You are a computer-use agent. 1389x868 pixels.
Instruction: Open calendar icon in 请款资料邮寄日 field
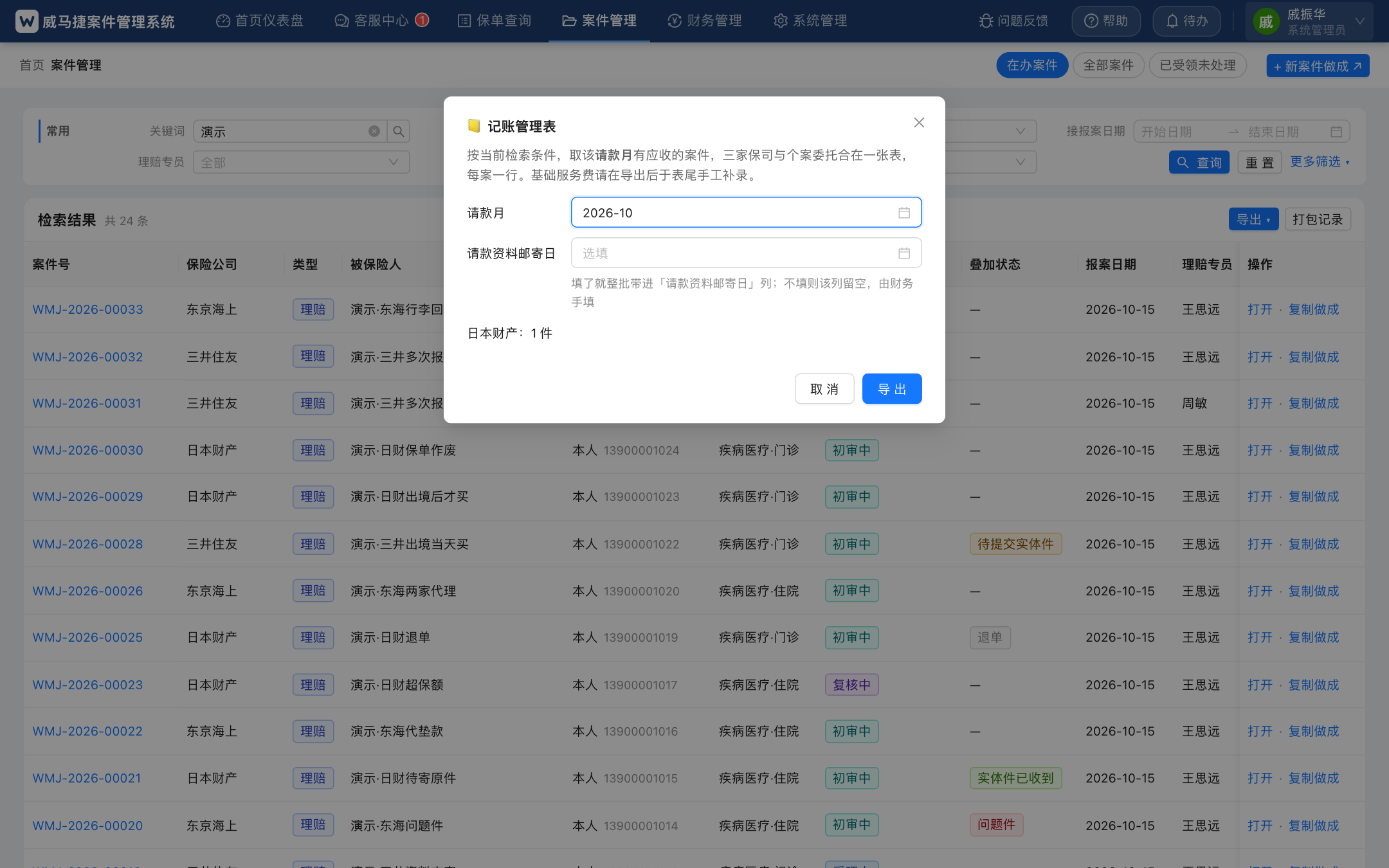coord(904,253)
